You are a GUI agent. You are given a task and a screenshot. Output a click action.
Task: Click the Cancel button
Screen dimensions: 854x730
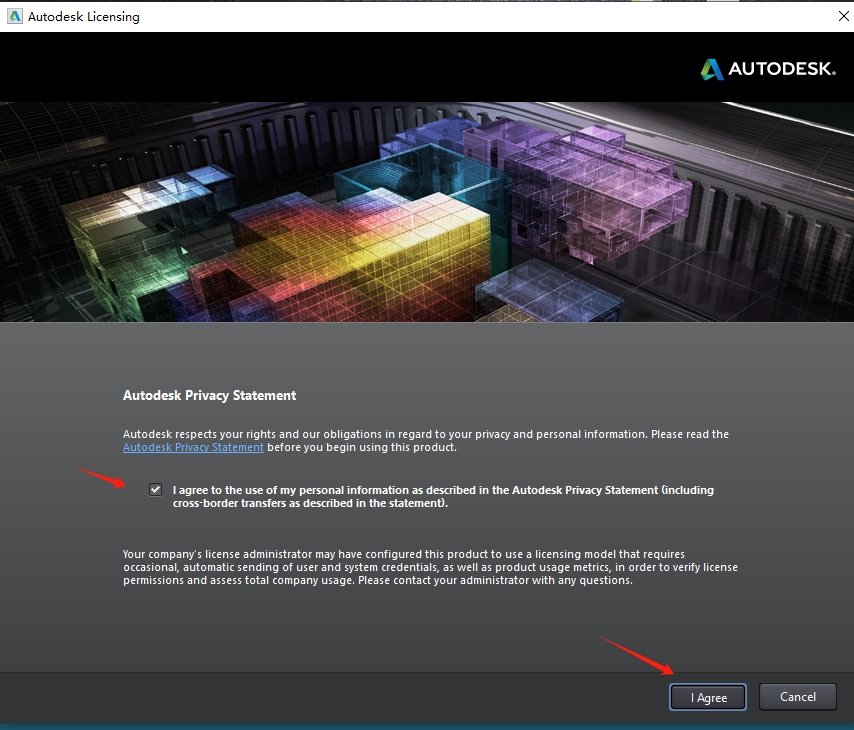point(797,697)
